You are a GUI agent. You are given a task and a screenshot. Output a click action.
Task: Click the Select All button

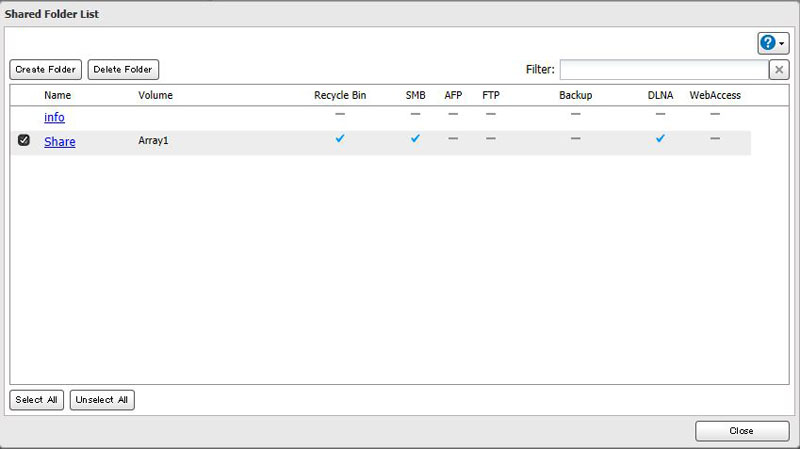click(x=37, y=400)
